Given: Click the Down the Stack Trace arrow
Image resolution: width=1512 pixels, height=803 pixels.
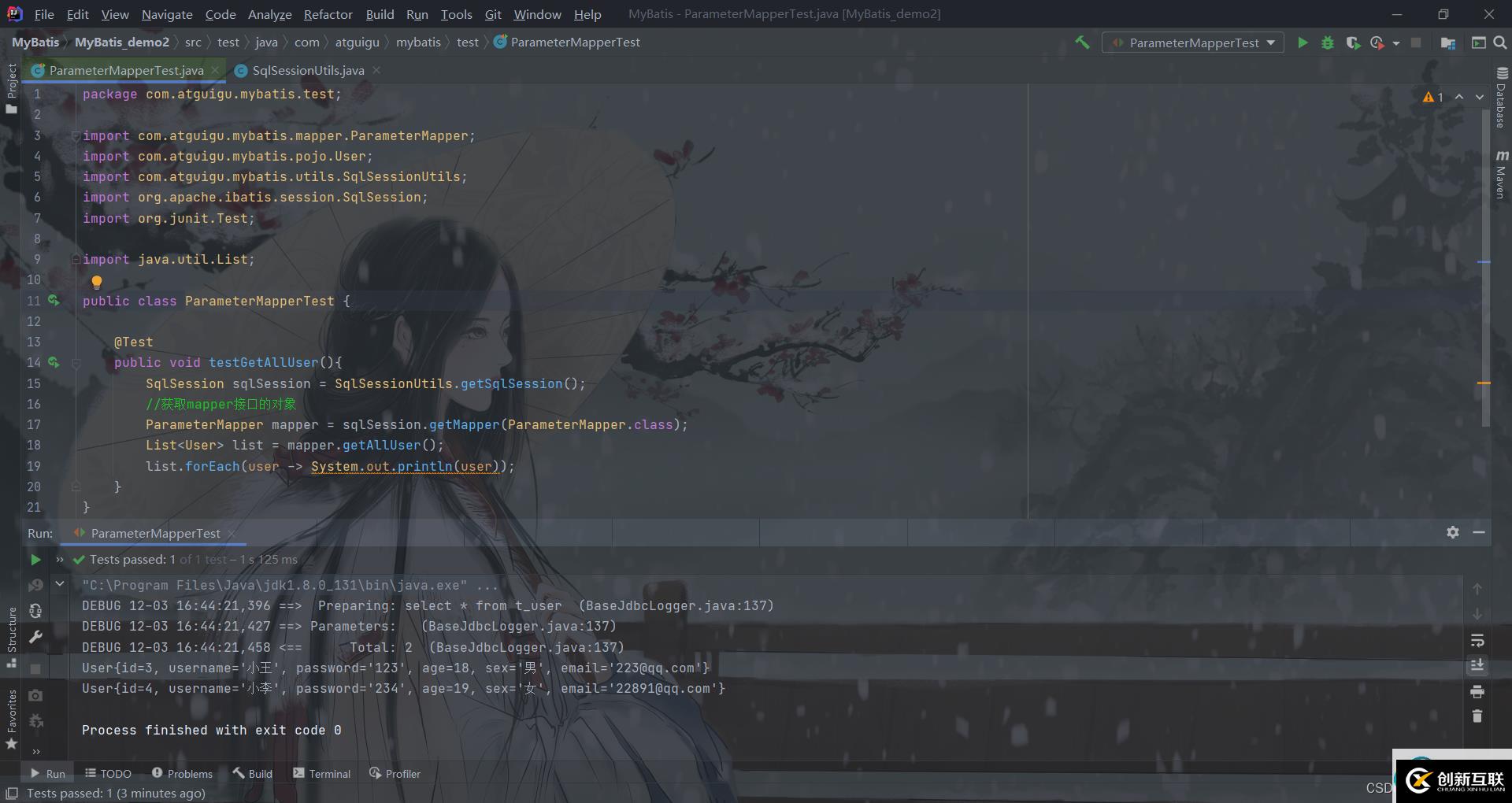Looking at the screenshot, I should pyautogui.click(x=1477, y=614).
